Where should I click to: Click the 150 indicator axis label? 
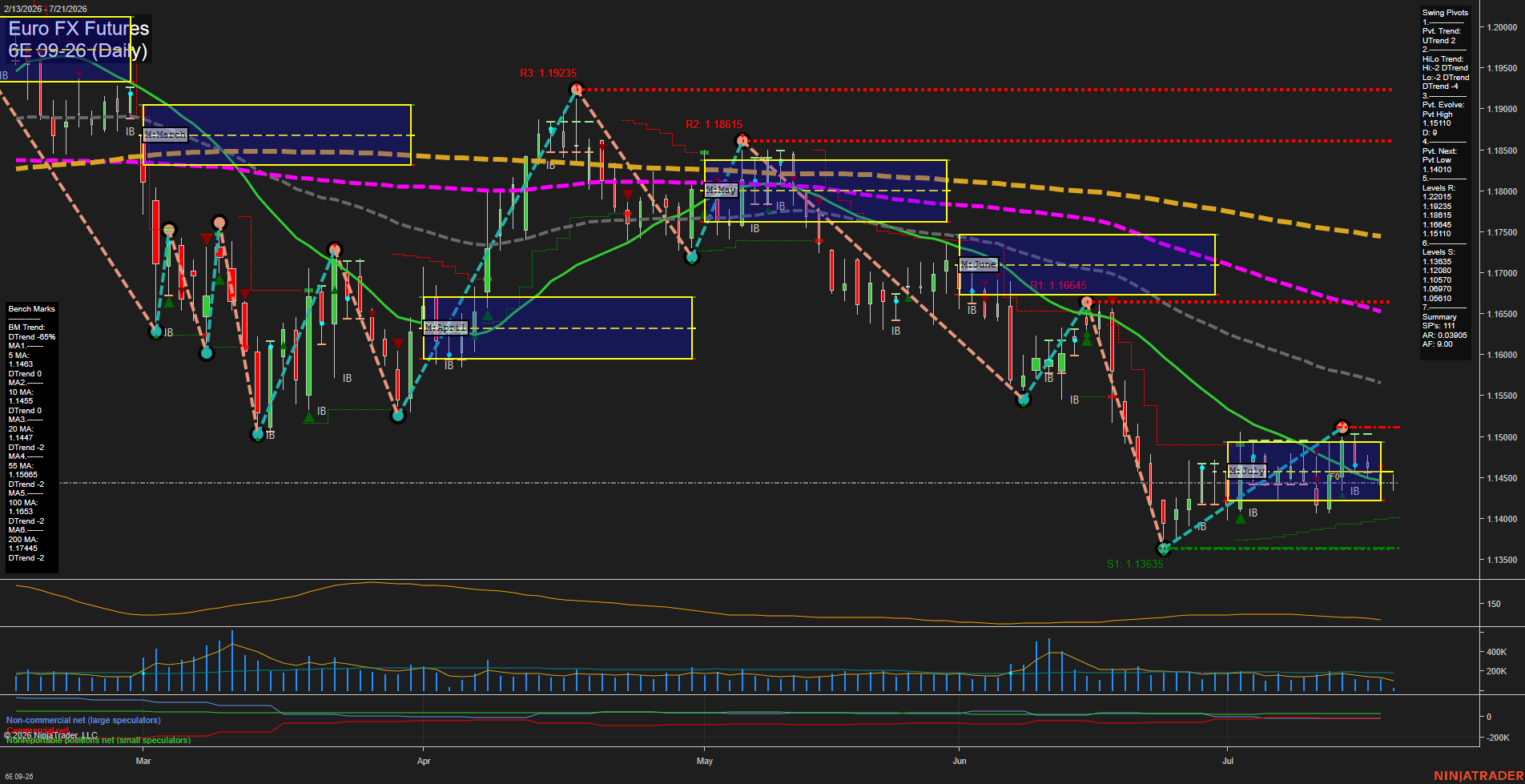1494,604
